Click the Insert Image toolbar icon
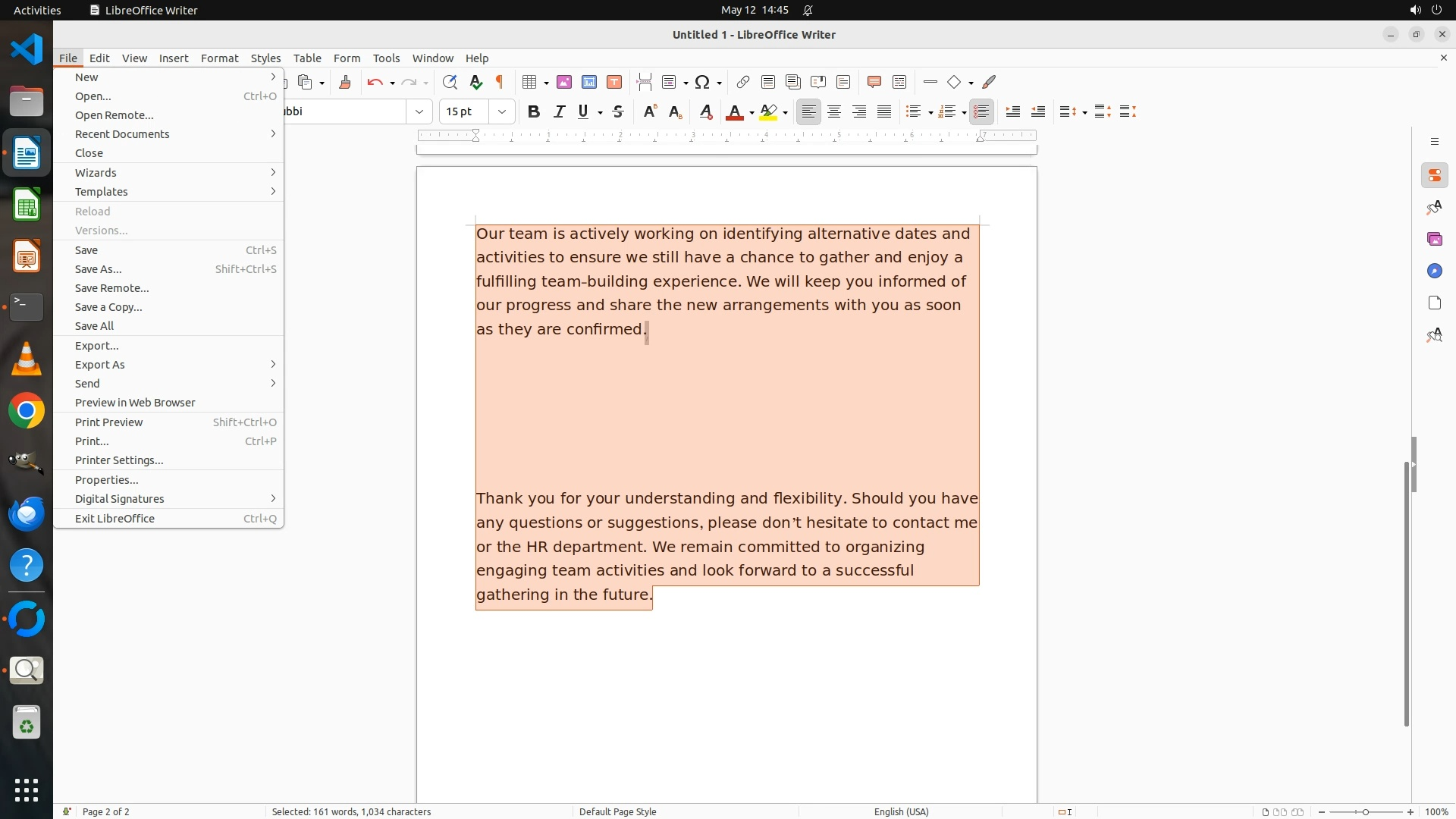1456x819 pixels. pos(564,82)
